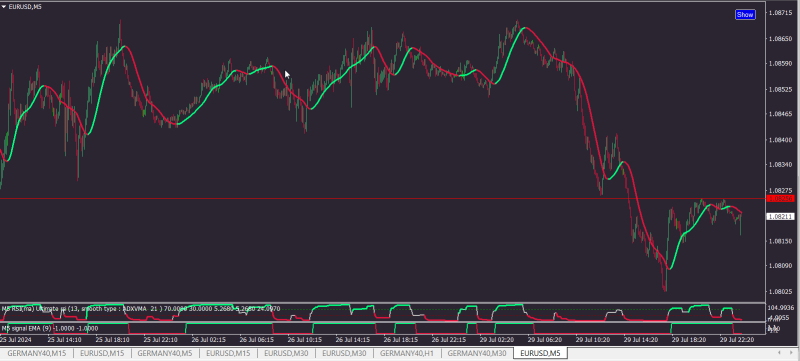Open the EURUSD,M30 tab left of GERMANY40,H1
The width and height of the screenshot is (800, 361).
[344, 353]
